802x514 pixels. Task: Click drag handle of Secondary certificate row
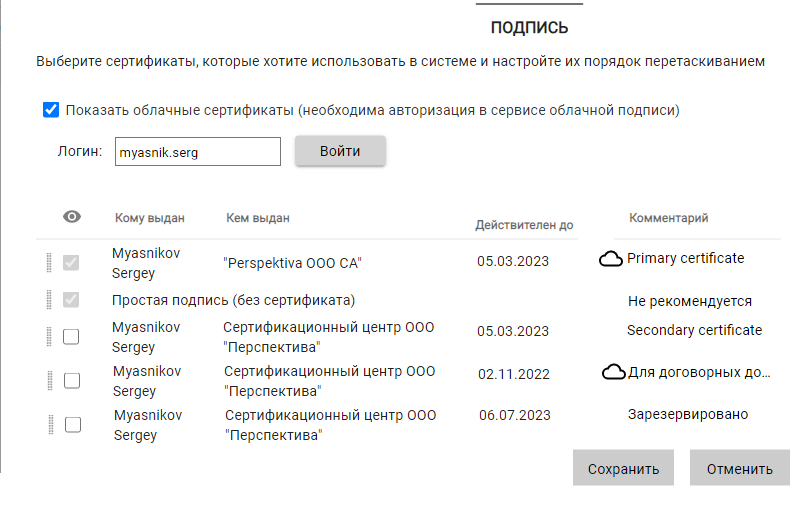[47, 337]
